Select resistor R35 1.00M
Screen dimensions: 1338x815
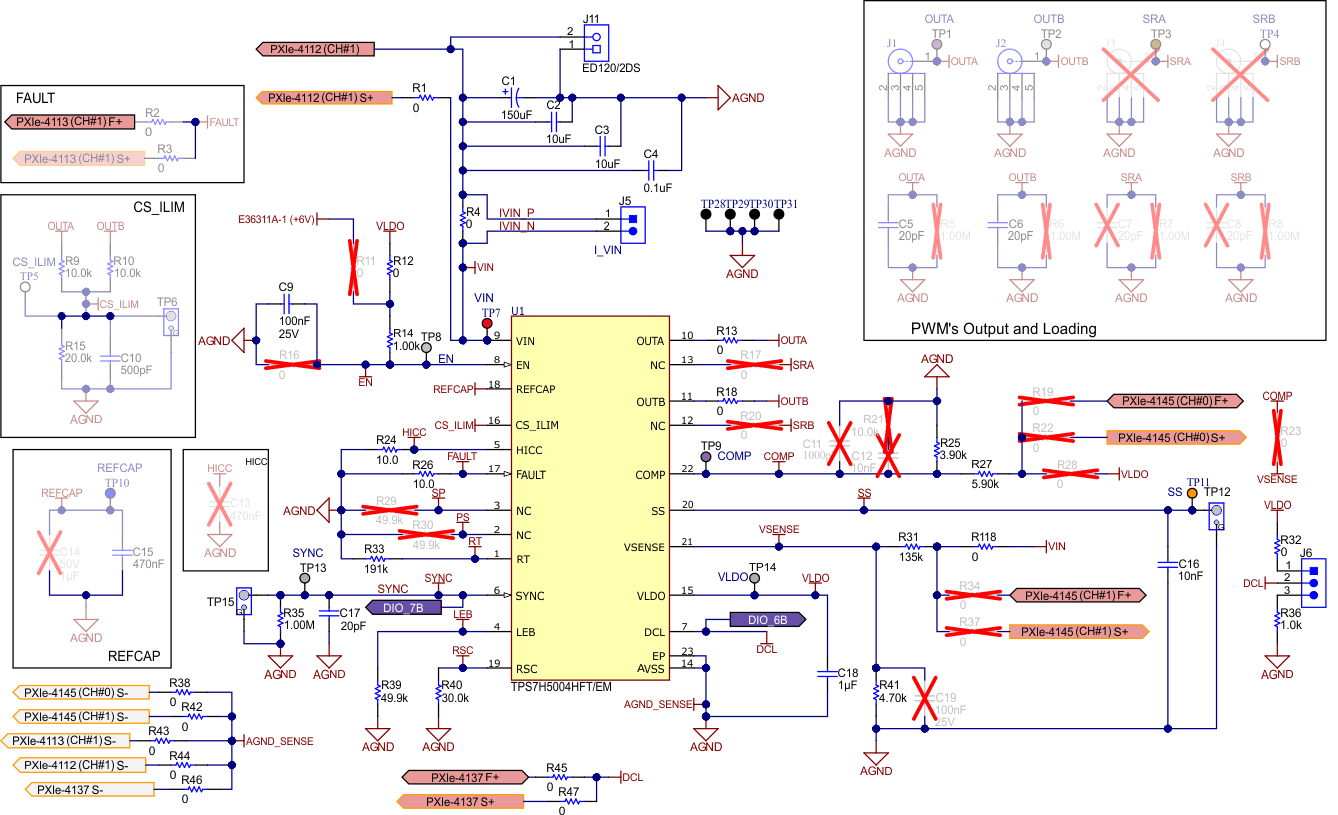click(280, 621)
